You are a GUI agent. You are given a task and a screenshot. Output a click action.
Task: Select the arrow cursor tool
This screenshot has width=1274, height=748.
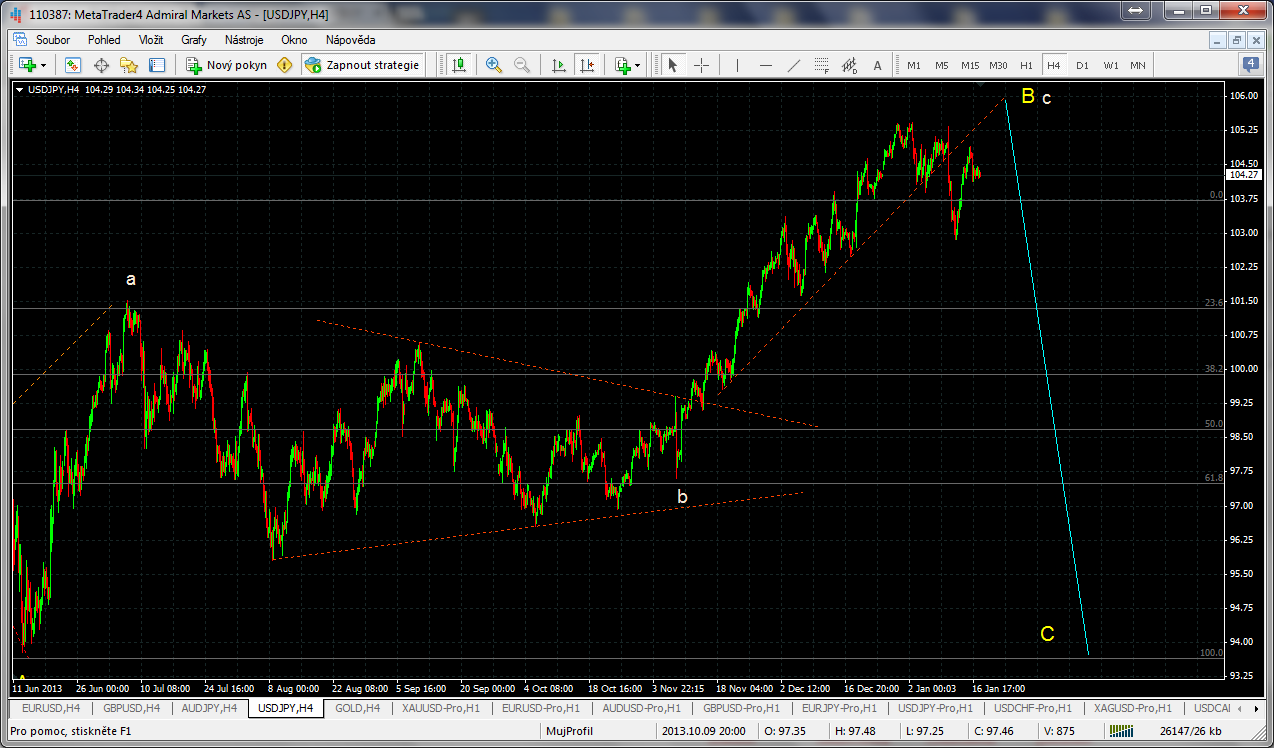pos(673,65)
